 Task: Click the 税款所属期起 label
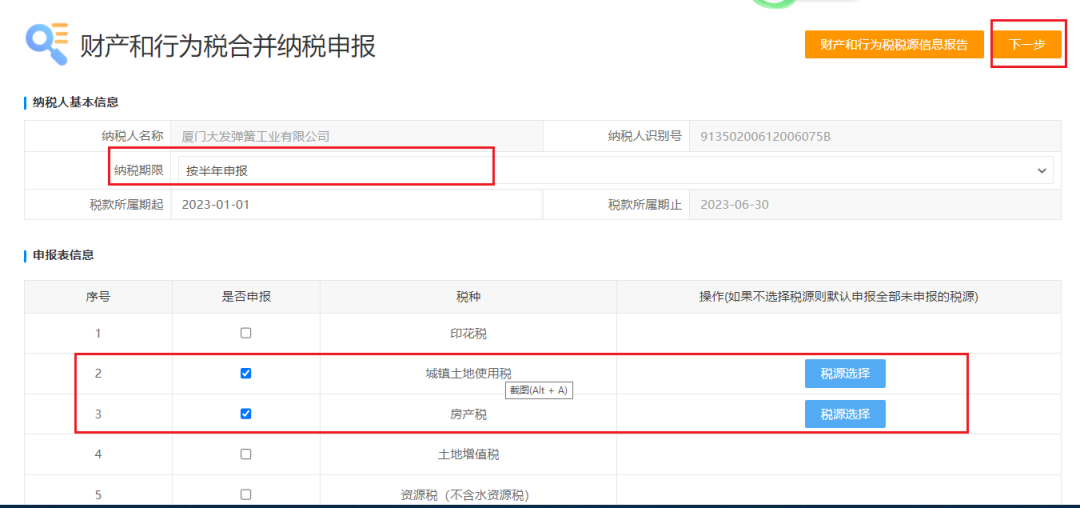[126, 204]
